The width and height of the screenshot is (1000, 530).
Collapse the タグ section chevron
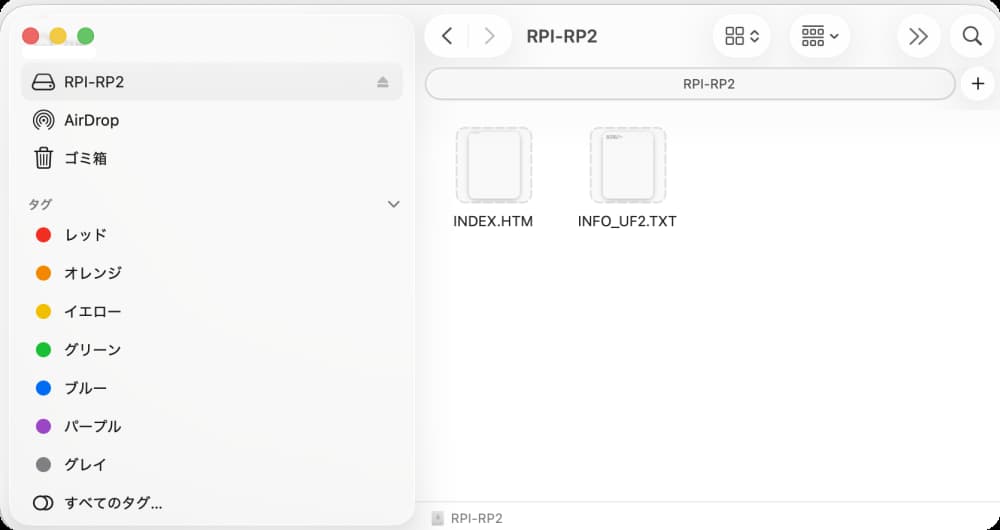[393, 205]
